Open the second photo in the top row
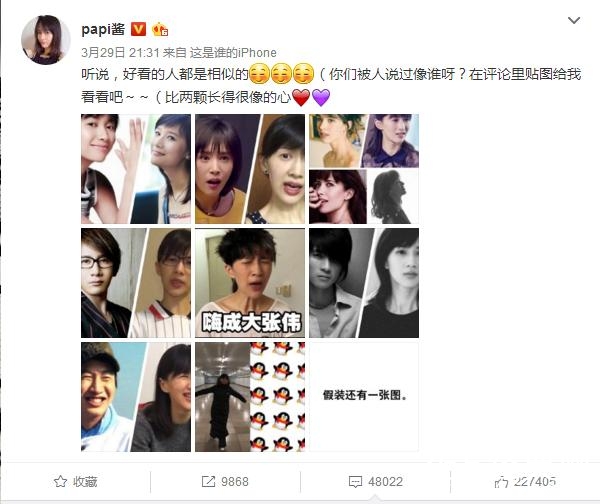Image resolution: width=600 pixels, height=504 pixels. tap(250, 169)
